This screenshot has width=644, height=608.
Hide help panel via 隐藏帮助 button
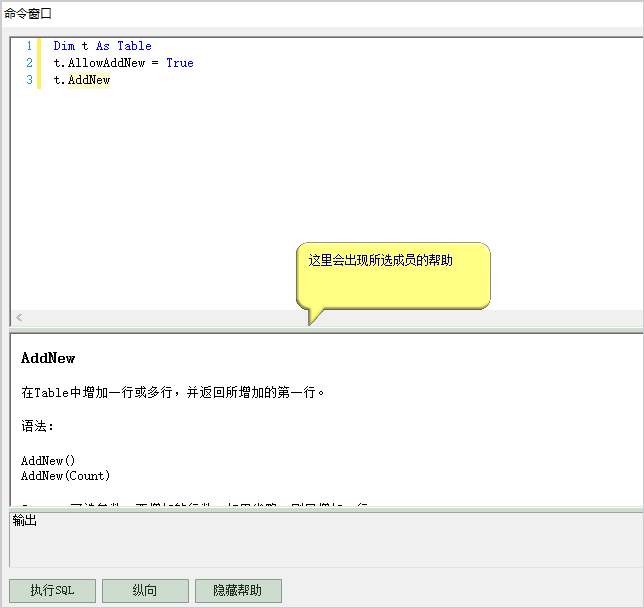[x=238, y=591]
